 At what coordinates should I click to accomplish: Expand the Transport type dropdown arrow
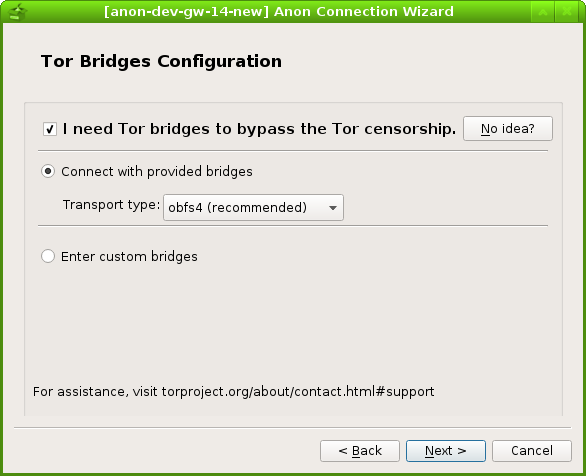pos(333,208)
